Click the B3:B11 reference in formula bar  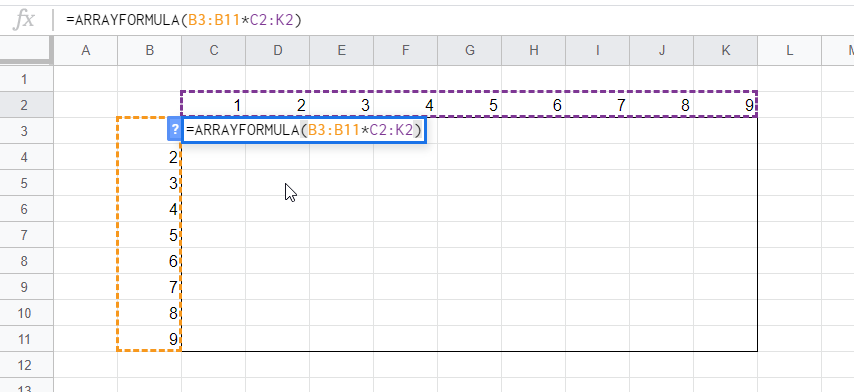[214, 20]
